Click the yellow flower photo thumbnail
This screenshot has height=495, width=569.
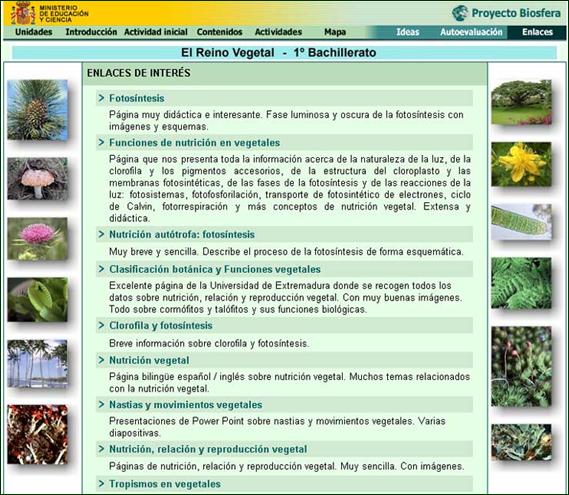521,164
